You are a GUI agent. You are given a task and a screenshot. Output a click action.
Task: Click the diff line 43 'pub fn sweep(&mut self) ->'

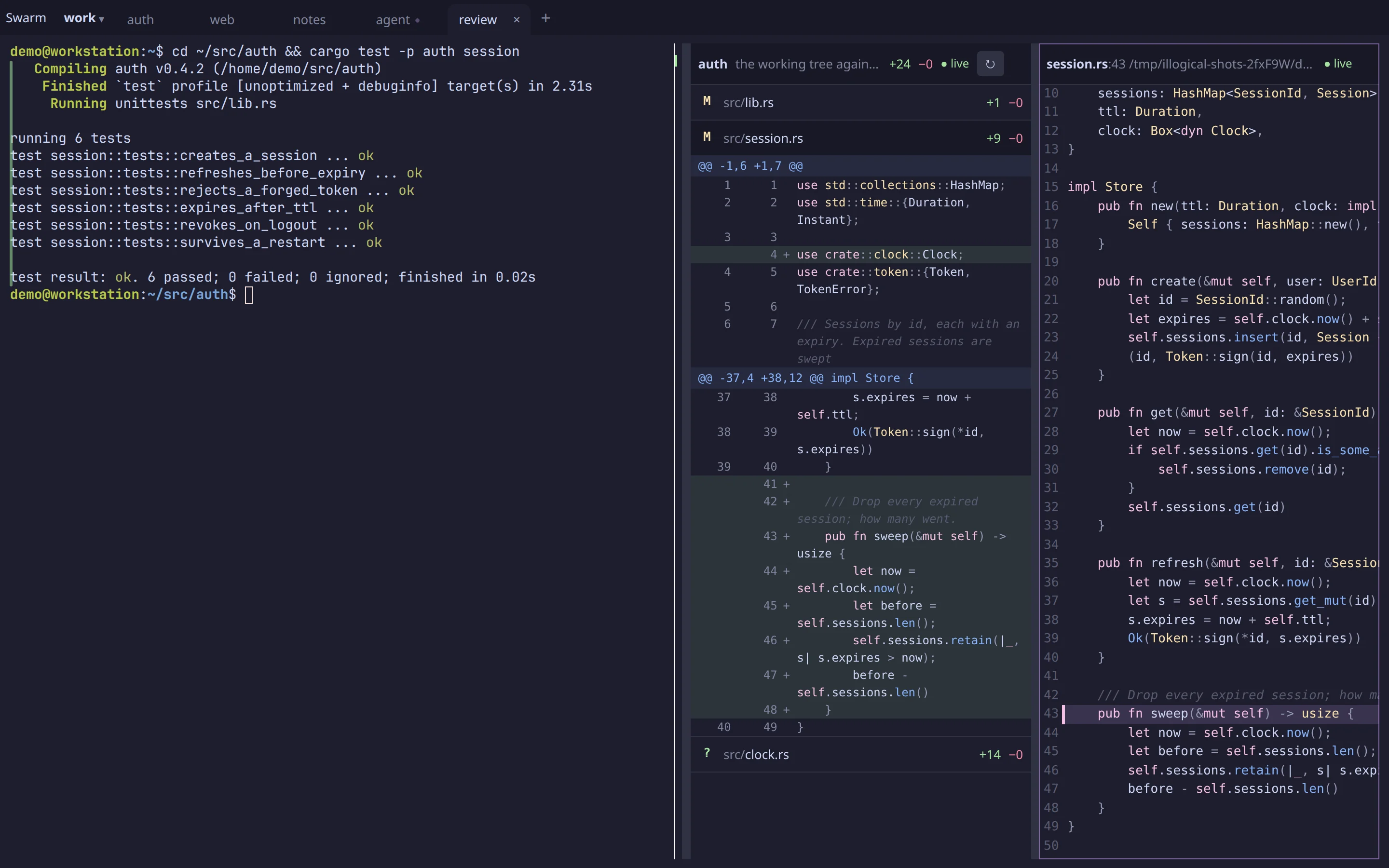(x=860, y=545)
